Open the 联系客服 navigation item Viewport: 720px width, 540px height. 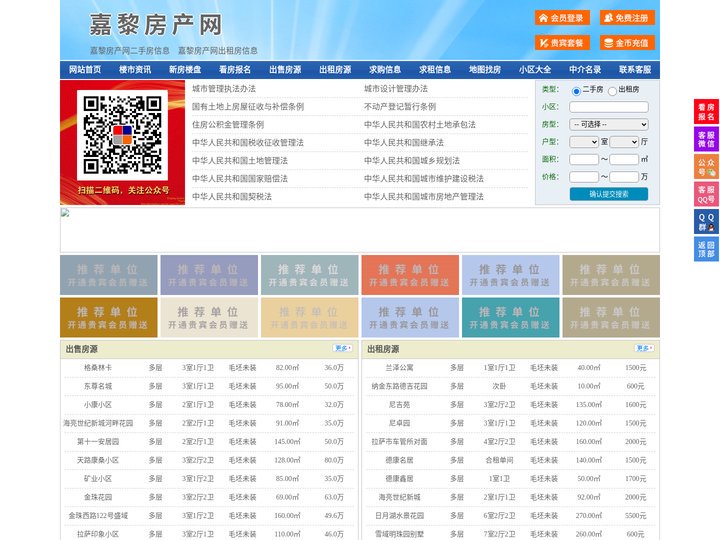pos(635,70)
